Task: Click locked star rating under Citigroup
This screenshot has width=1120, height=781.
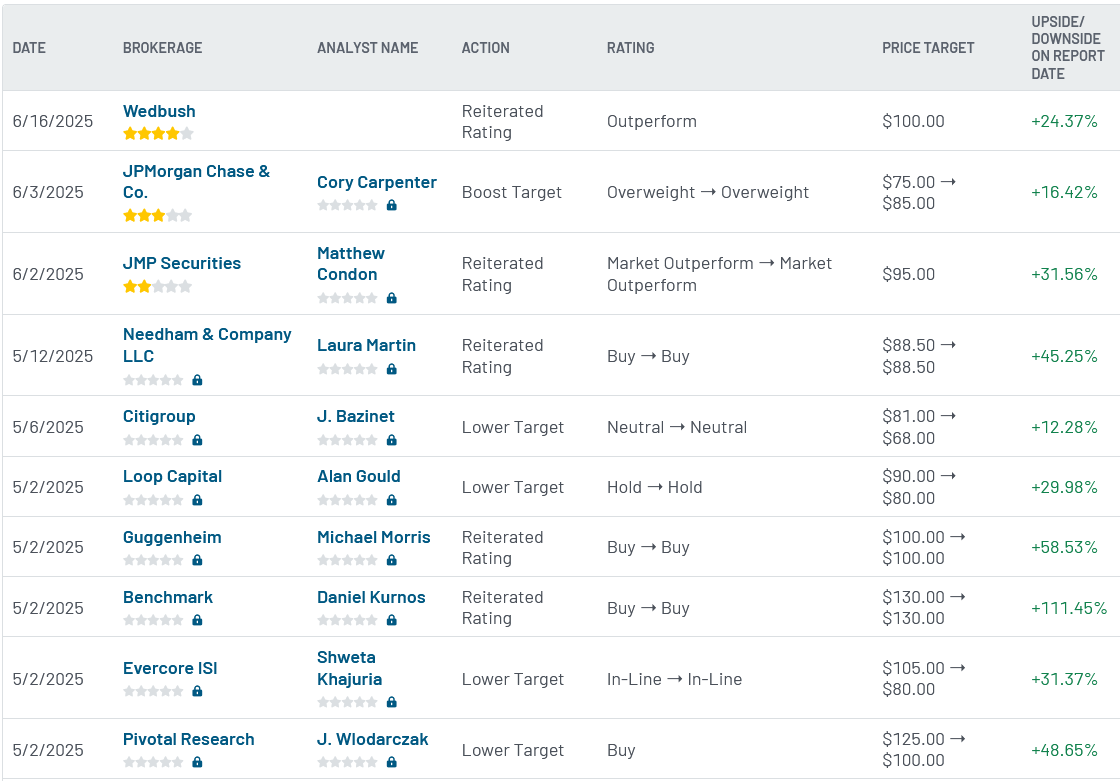Action: click(x=153, y=440)
